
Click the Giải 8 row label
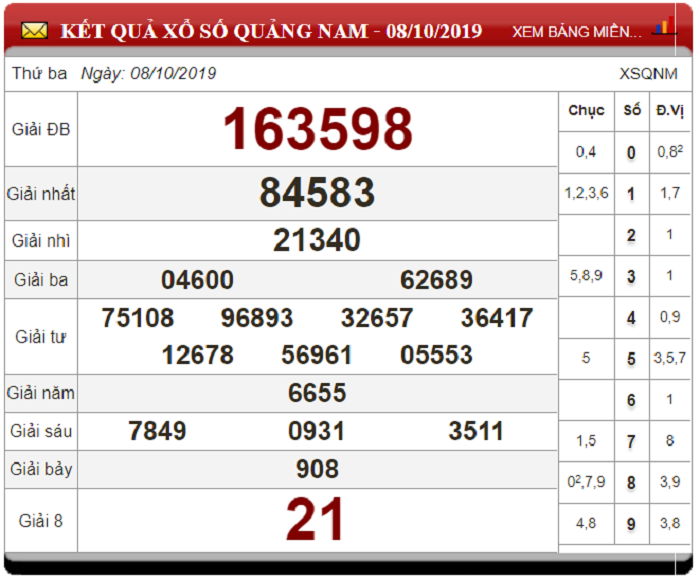pos(41,521)
